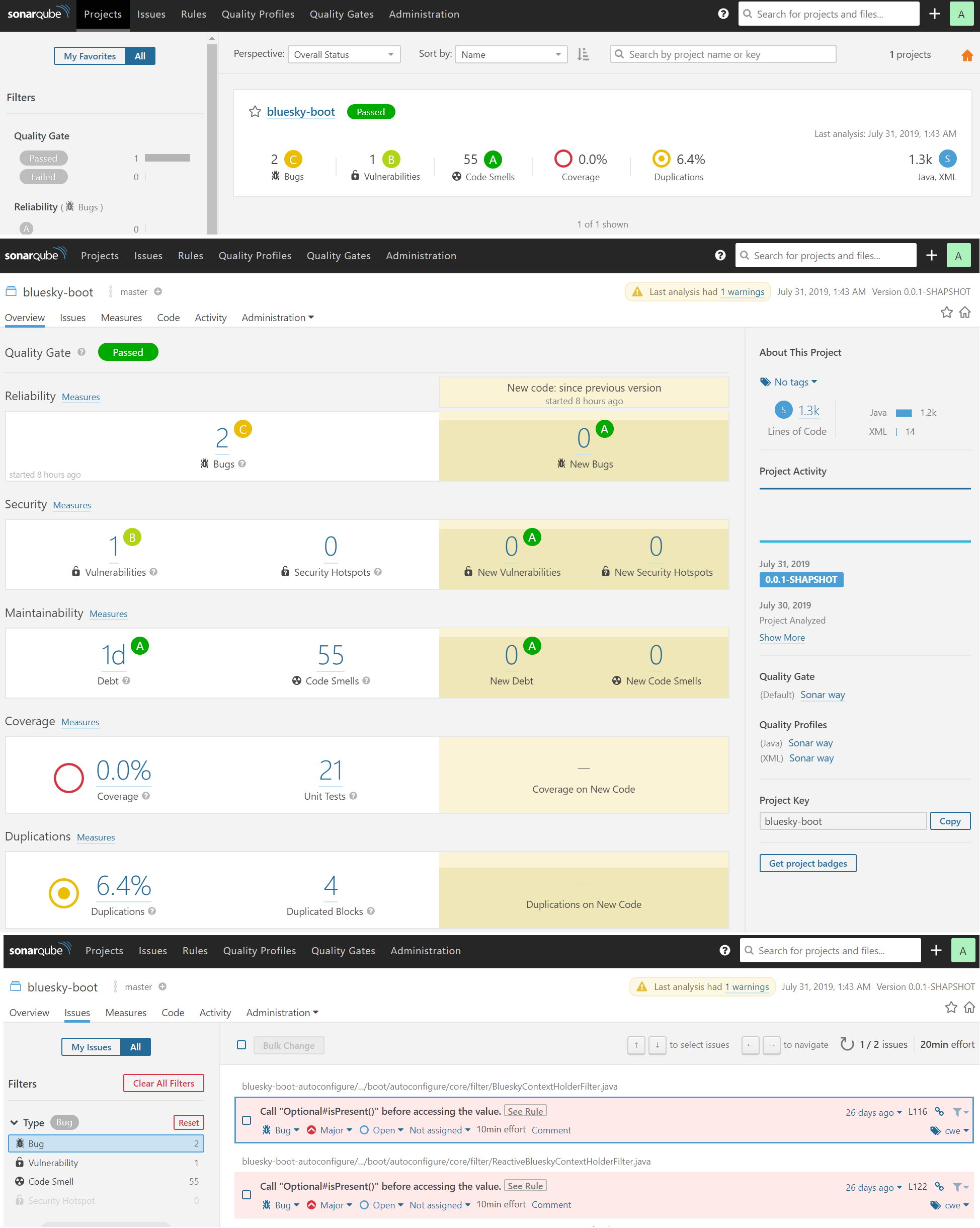Click the orange home icon near projects count
This screenshot has height=1228, width=980.
coord(966,55)
